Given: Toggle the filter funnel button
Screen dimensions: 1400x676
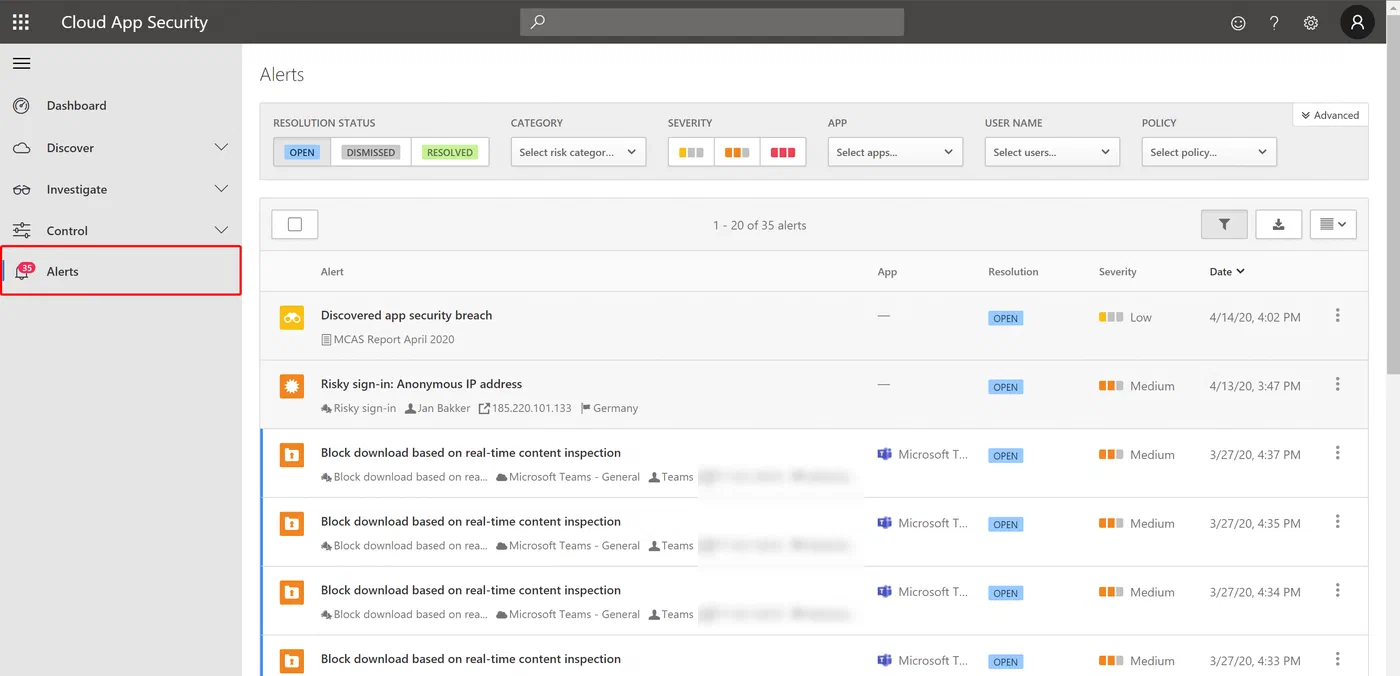Looking at the screenshot, I should click(1224, 225).
